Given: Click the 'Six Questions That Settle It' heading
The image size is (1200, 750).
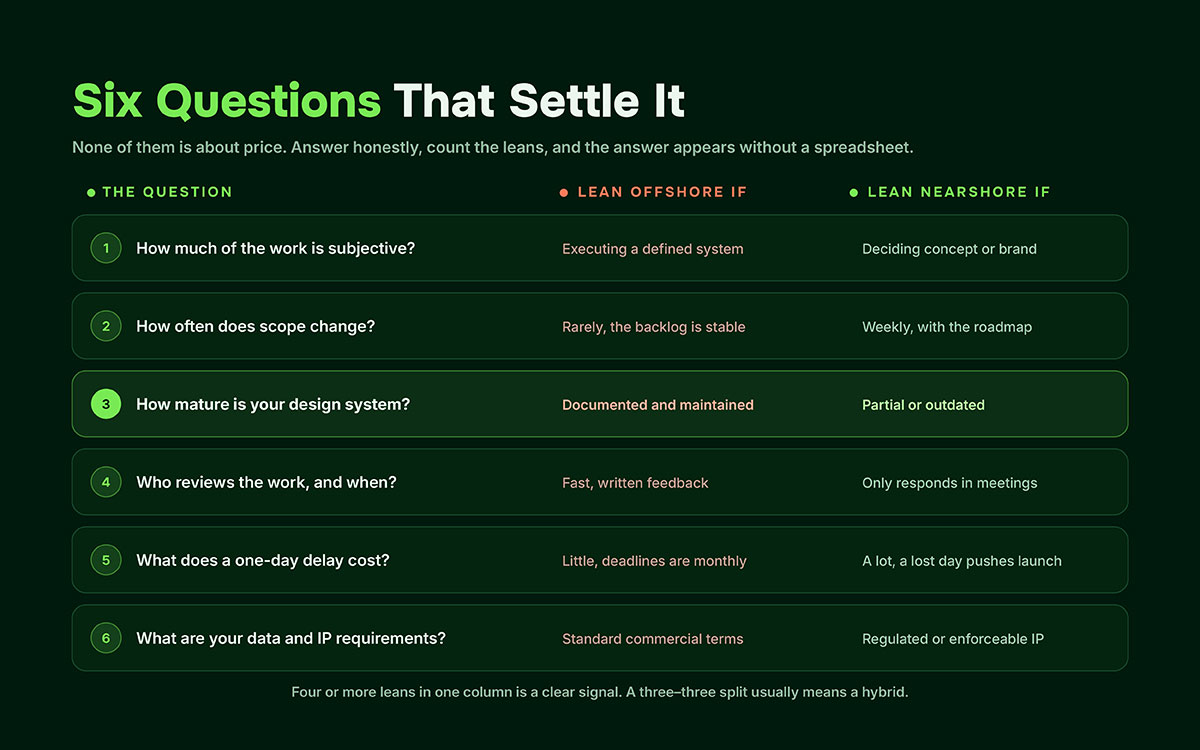Looking at the screenshot, I should tap(379, 101).
